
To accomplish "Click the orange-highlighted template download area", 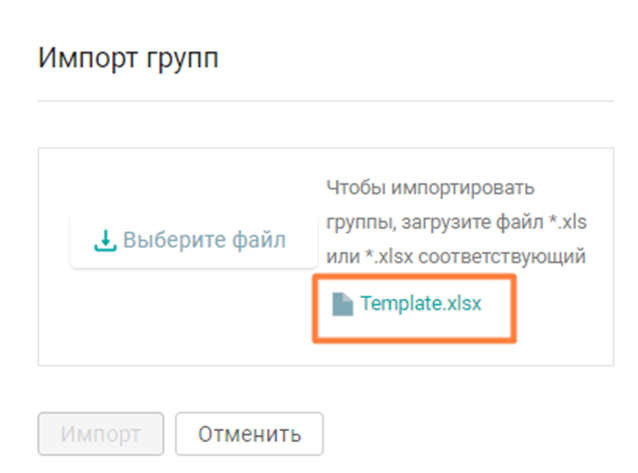I will pyautogui.click(x=414, y=309).
